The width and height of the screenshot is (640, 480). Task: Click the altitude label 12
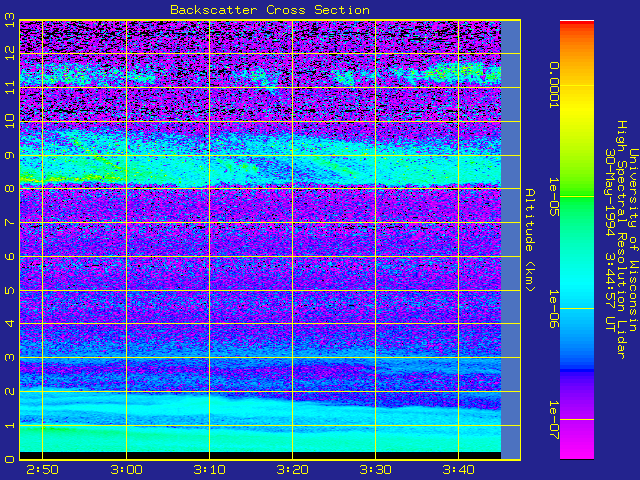tap(10, 53)
